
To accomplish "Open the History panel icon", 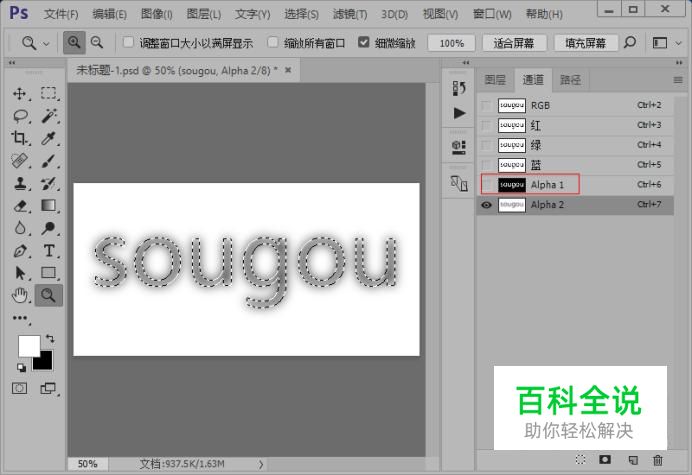I will point(459,88).
